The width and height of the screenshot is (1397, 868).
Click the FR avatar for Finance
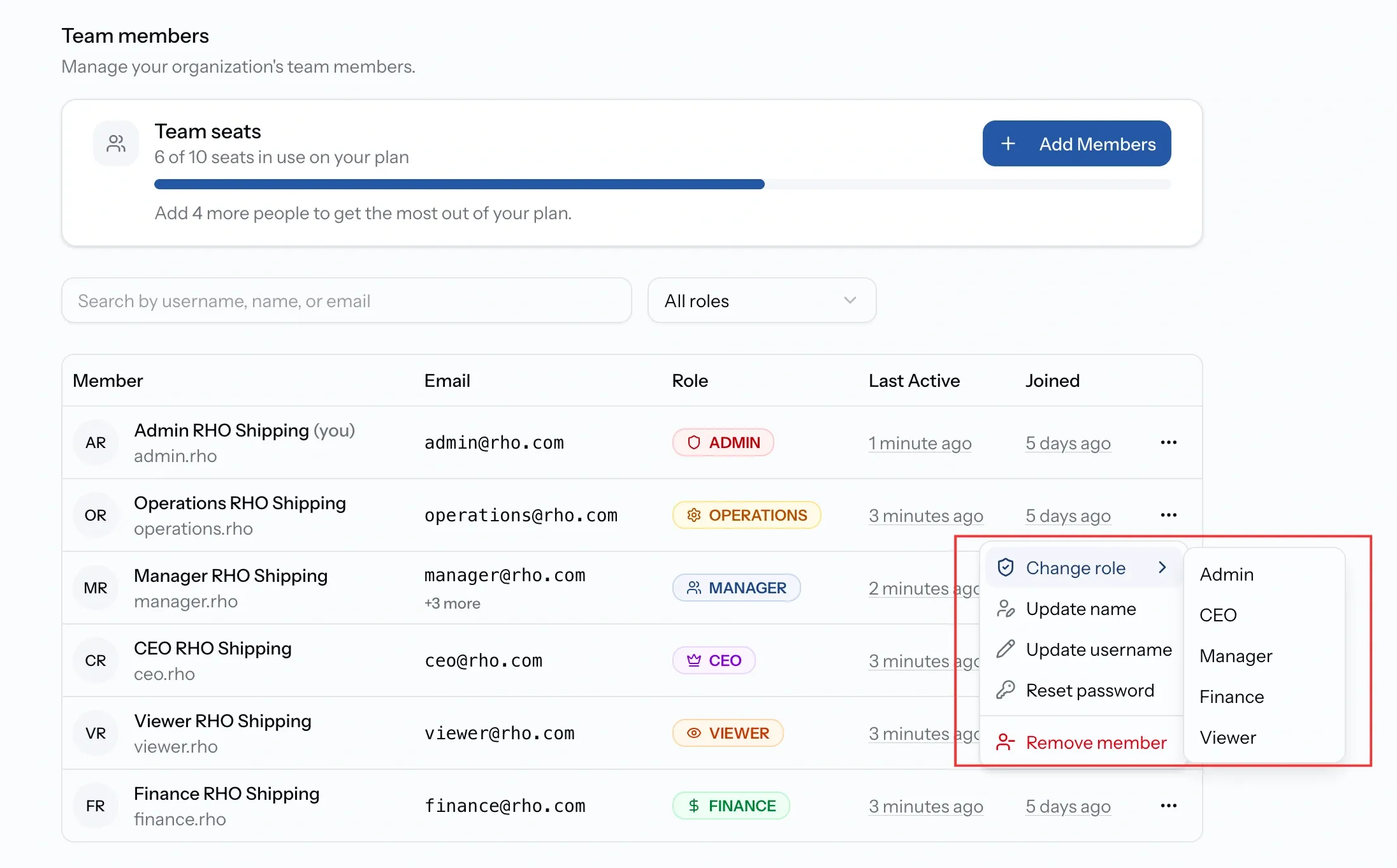pos(96,806)
